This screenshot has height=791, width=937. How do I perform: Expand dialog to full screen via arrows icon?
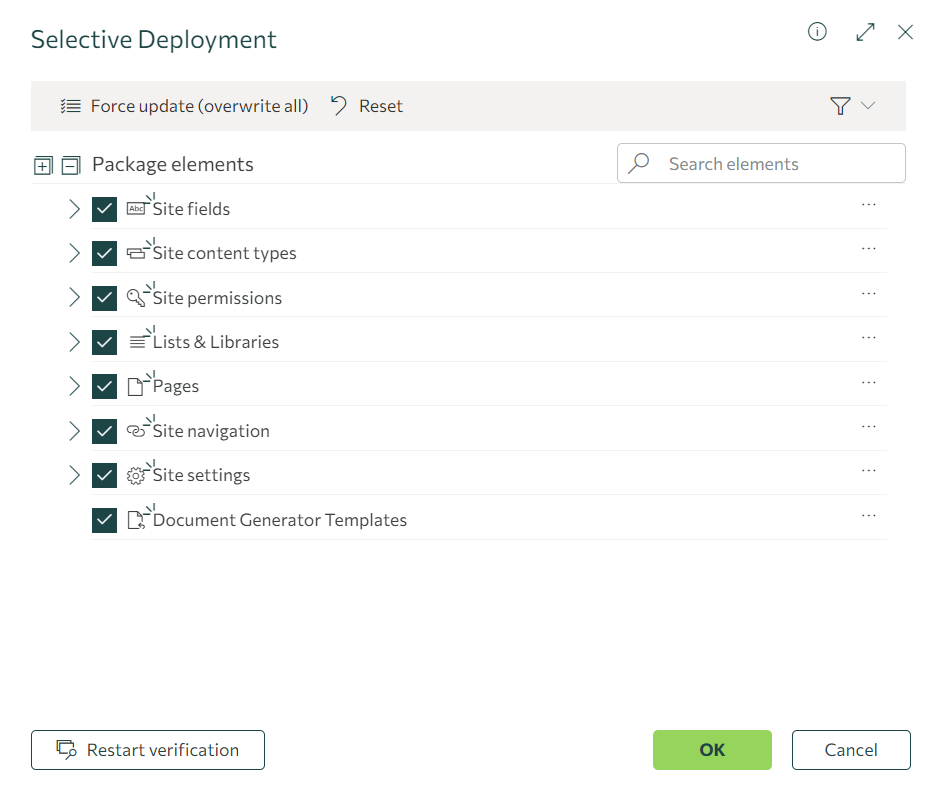pyautogui.click(x=865, y=32)
